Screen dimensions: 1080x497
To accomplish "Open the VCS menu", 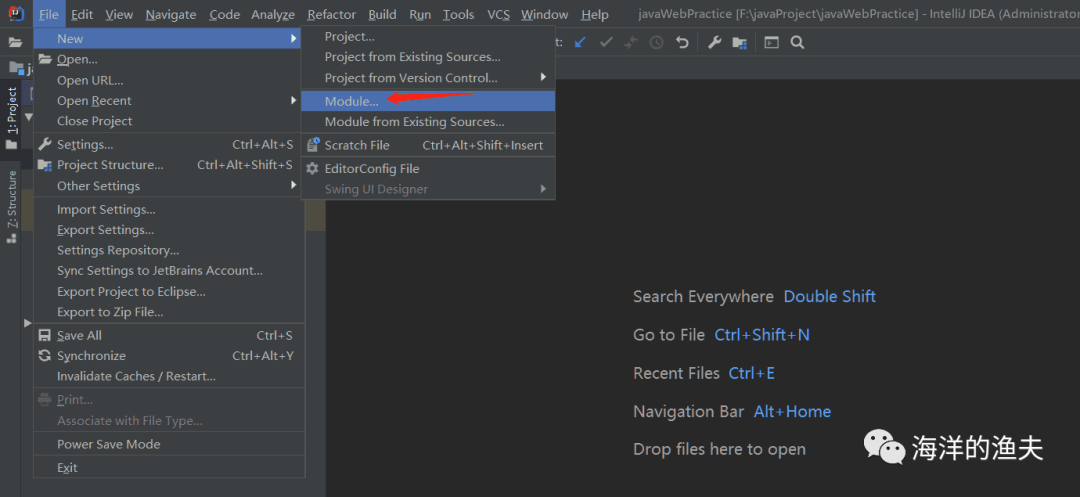I will (498, 14).
